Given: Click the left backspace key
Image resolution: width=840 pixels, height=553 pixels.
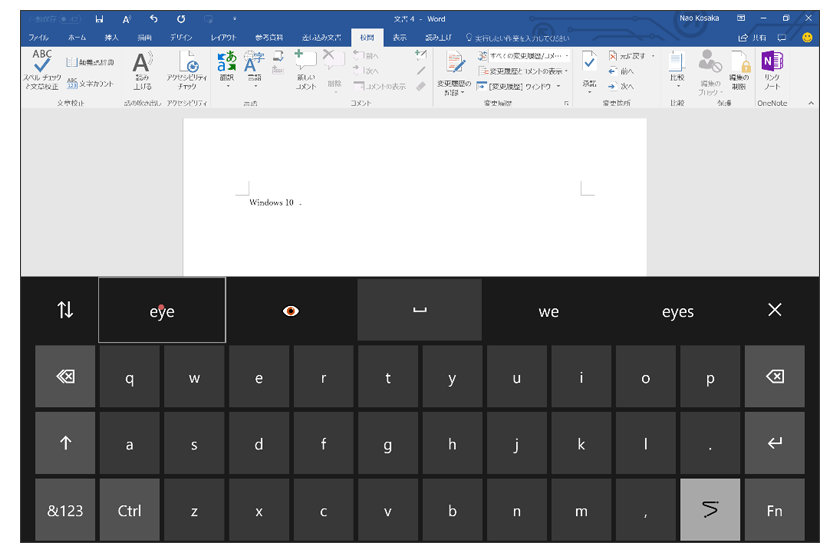Looking at the screenshot, I should point(65,377).
